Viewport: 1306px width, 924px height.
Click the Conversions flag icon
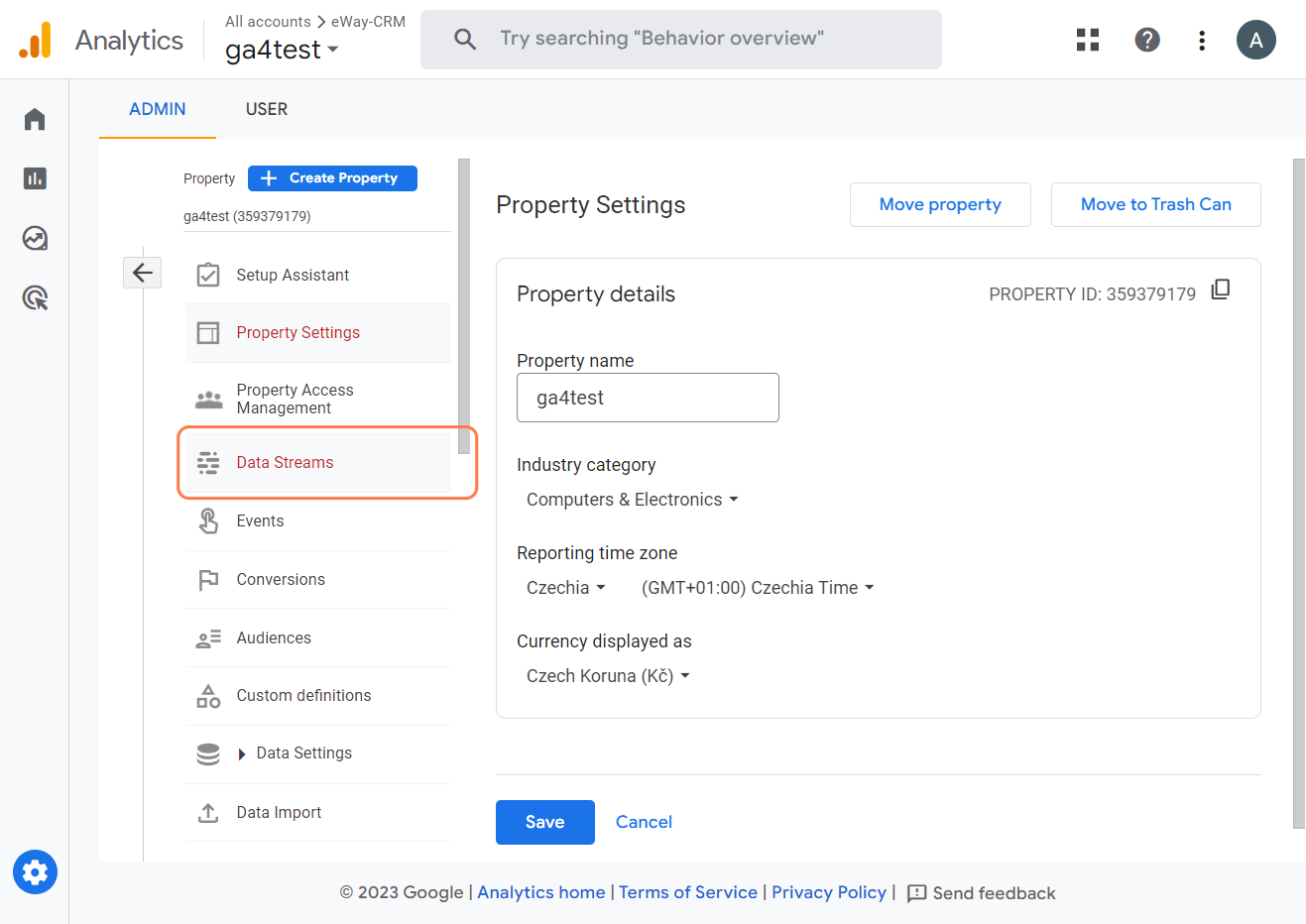(x=208, y=580)
